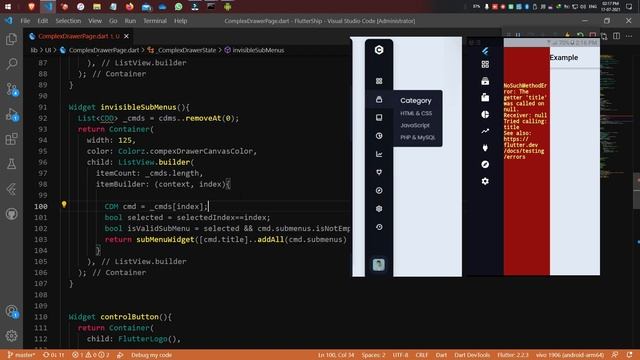Click the CRLF line ending in status bar
The image size is (640, 360).
422,355
